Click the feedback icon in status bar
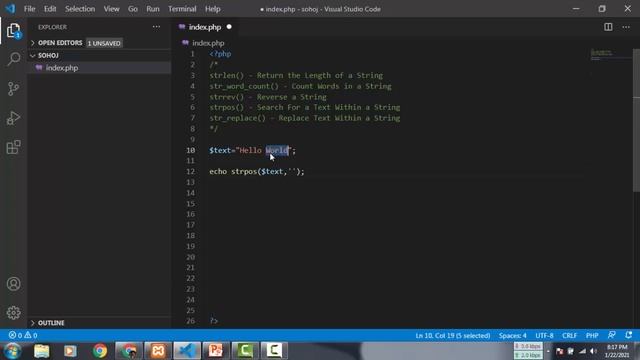Image resolution: width=640 pixels, height=360 pixels. [611, 335]
